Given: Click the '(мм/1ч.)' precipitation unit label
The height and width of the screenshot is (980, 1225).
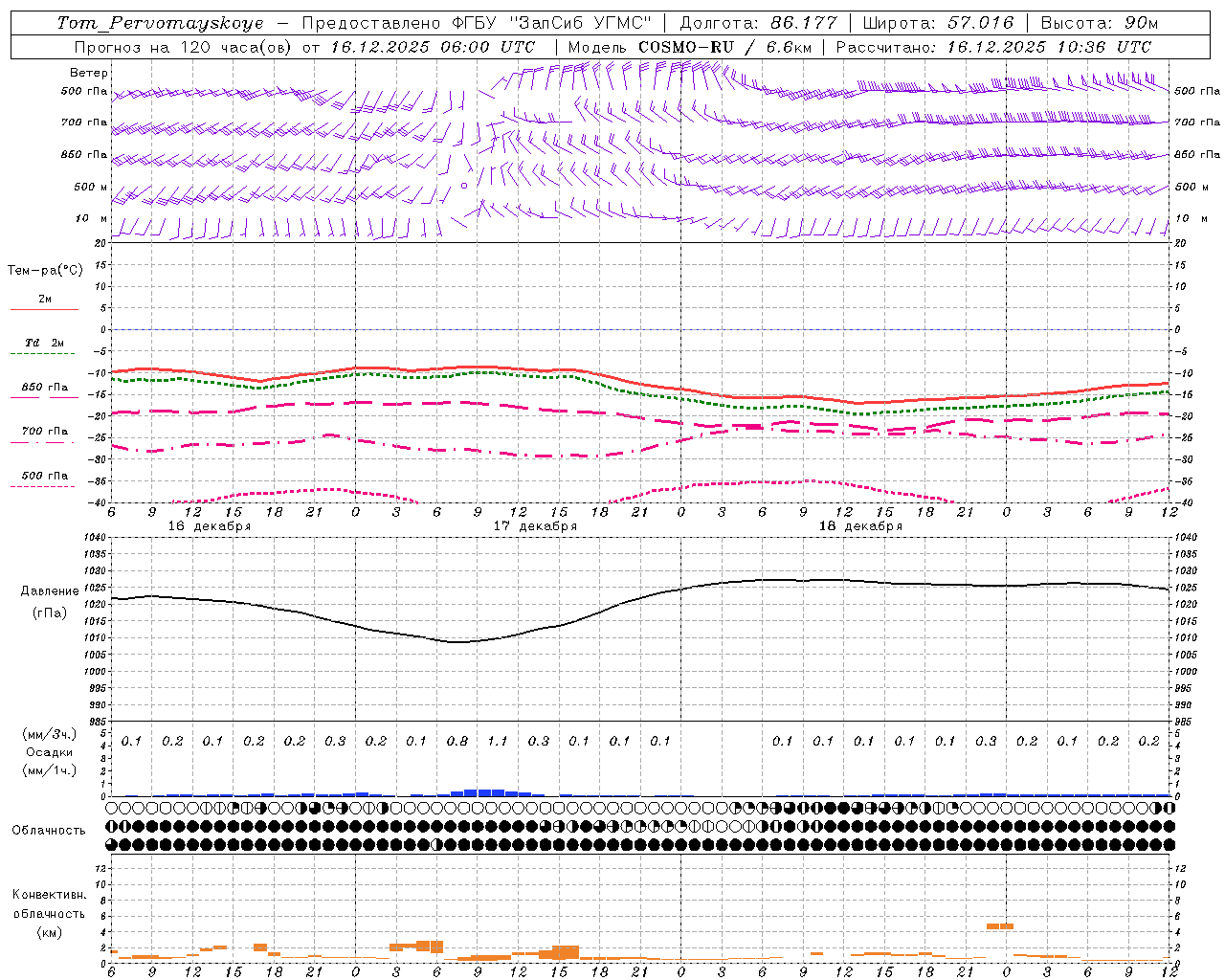Looking at the screenshot, I should [x=50, y=770].
